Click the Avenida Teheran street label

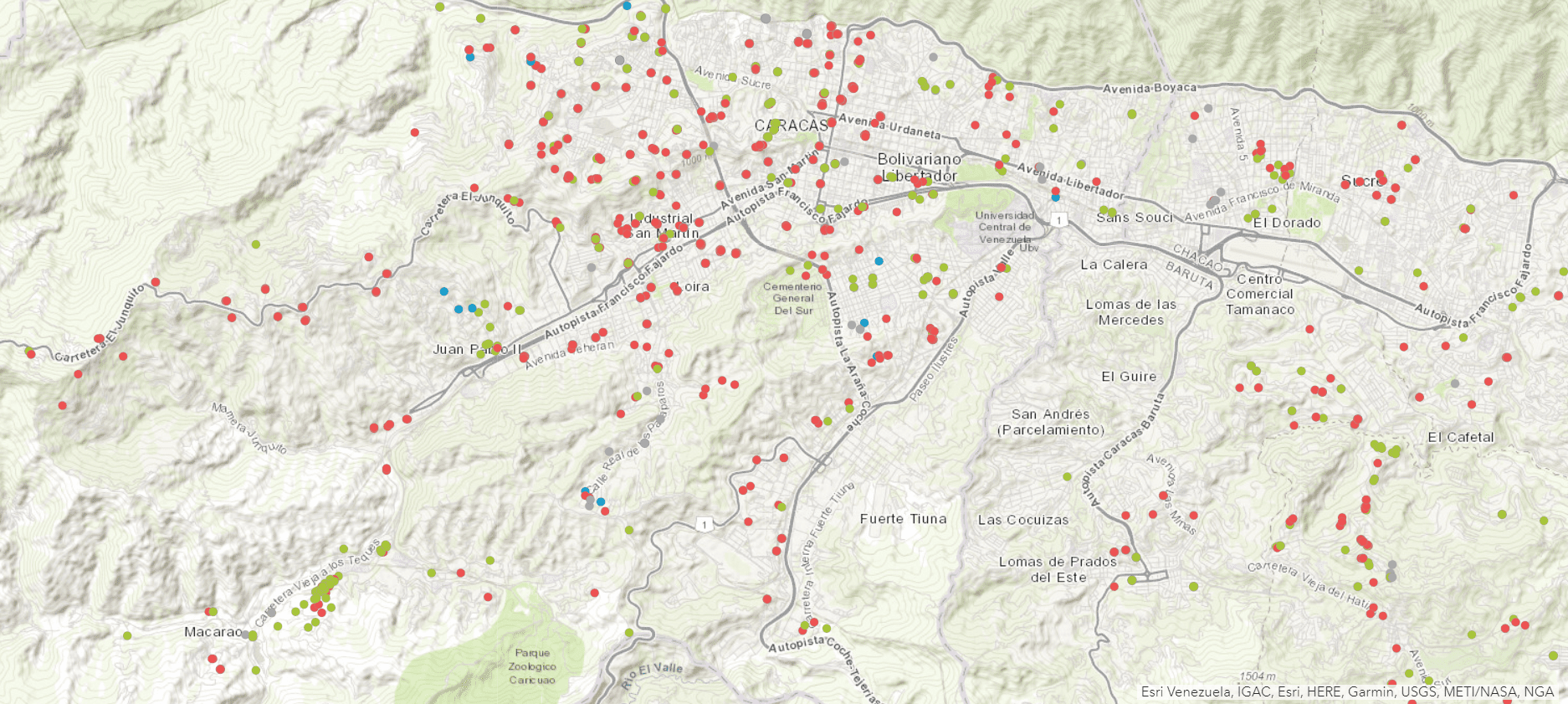tap(571, 355)
